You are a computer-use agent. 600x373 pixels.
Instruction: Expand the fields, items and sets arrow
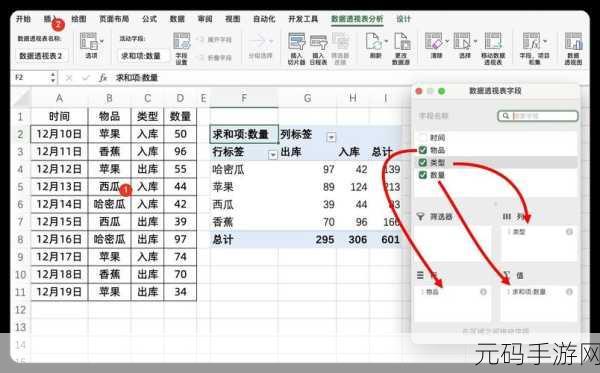(545, 41)
